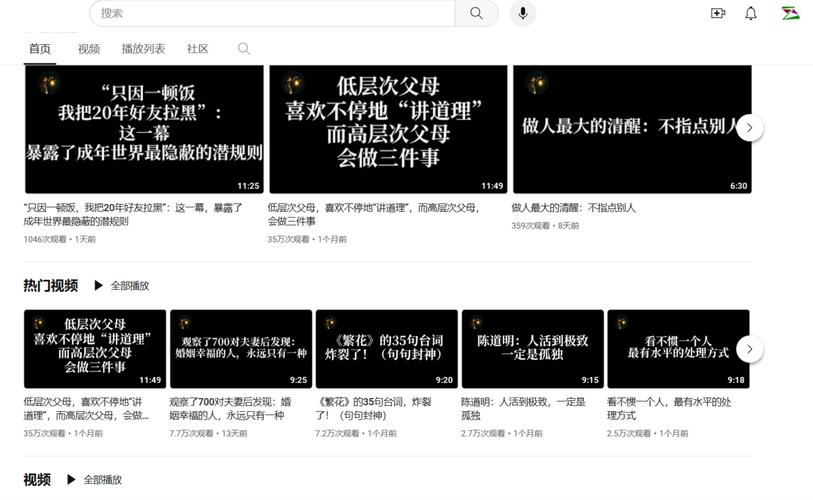
Task: Open small 低层次父母 thumbnail in 热门视频
Action: pyautogui.click(x=95, y=349)
